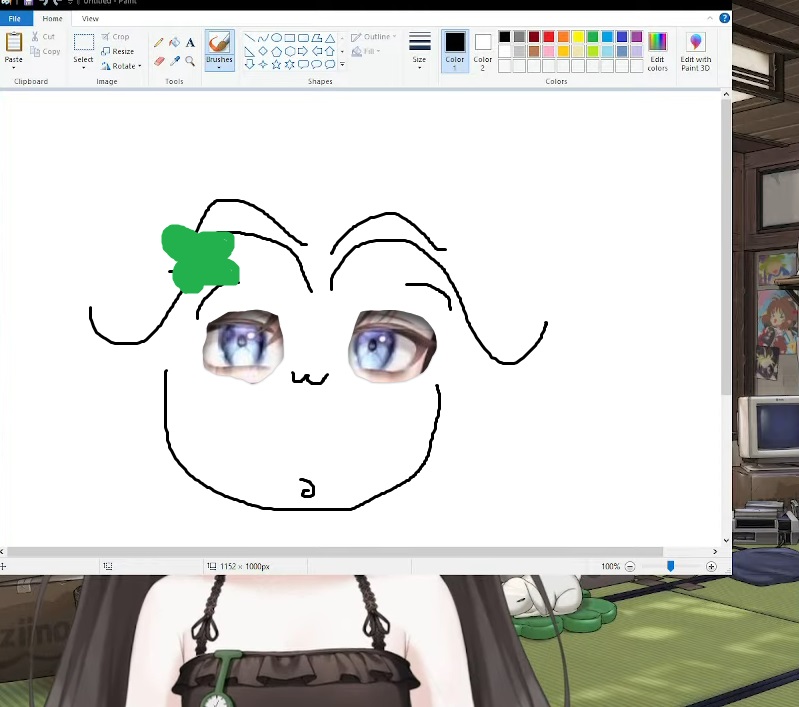Click the zoom in plus button
Screen dimensions: 799x707
pos(711,566)
